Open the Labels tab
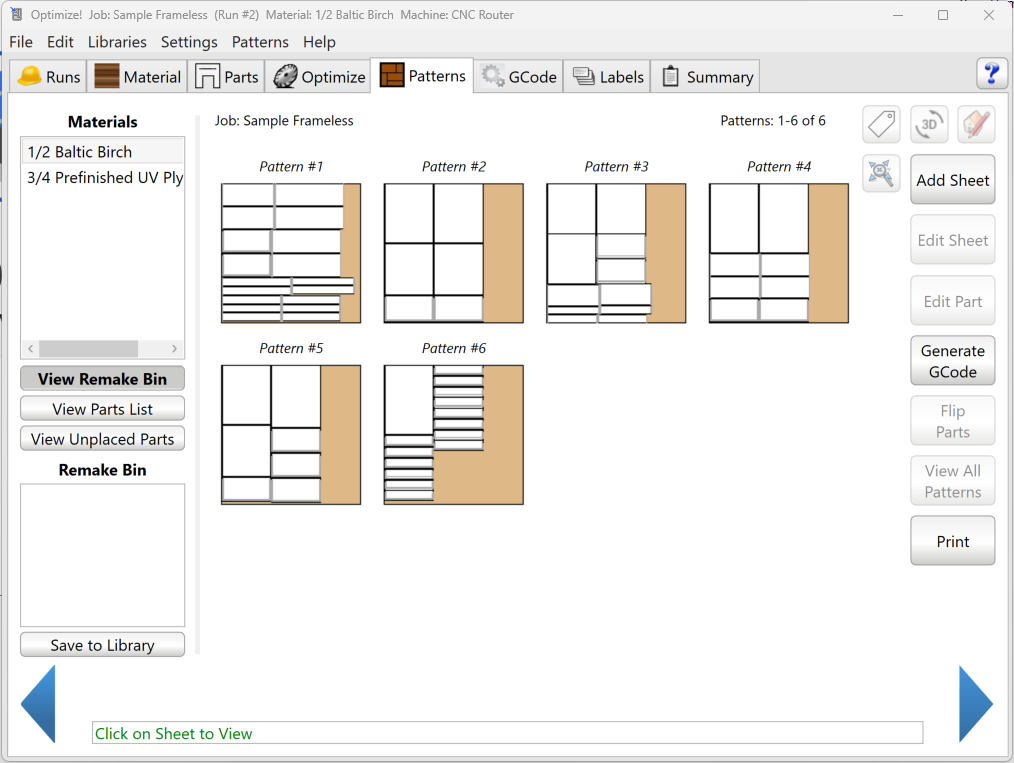 (607, 77)
